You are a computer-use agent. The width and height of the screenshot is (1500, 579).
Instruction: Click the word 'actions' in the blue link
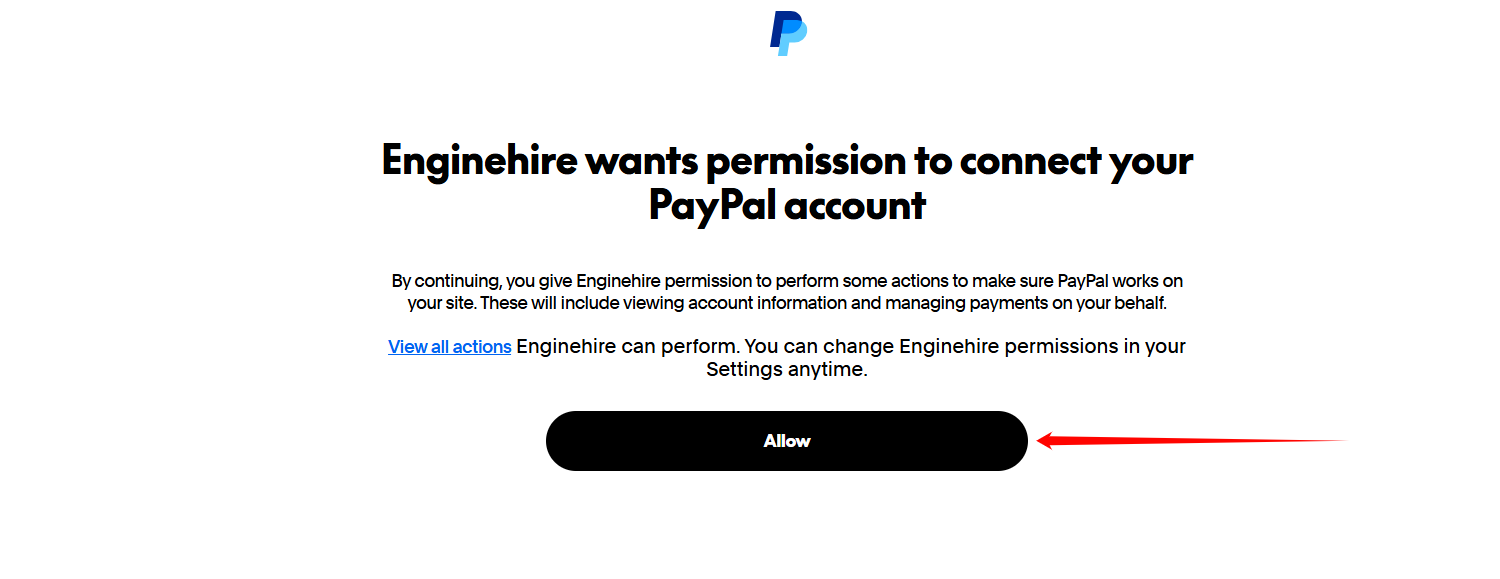(x=482, y=347)
